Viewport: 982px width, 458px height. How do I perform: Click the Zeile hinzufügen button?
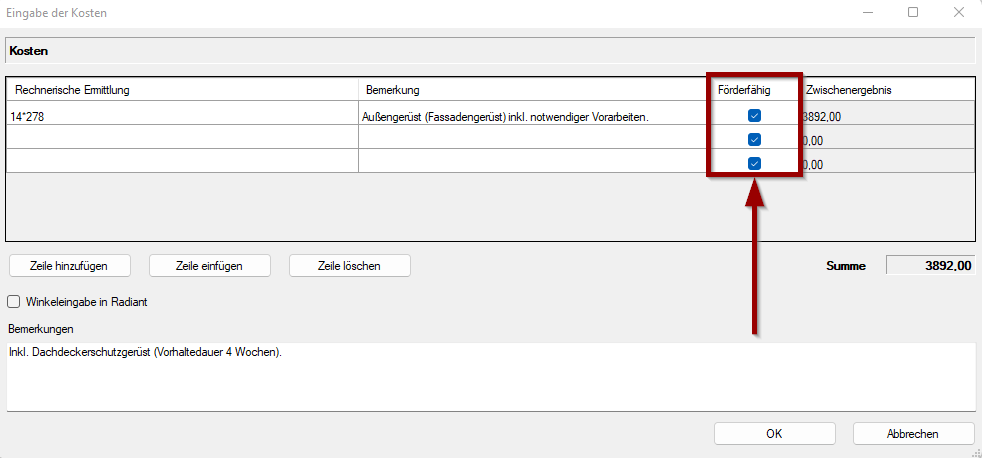[x=69, y=265]
